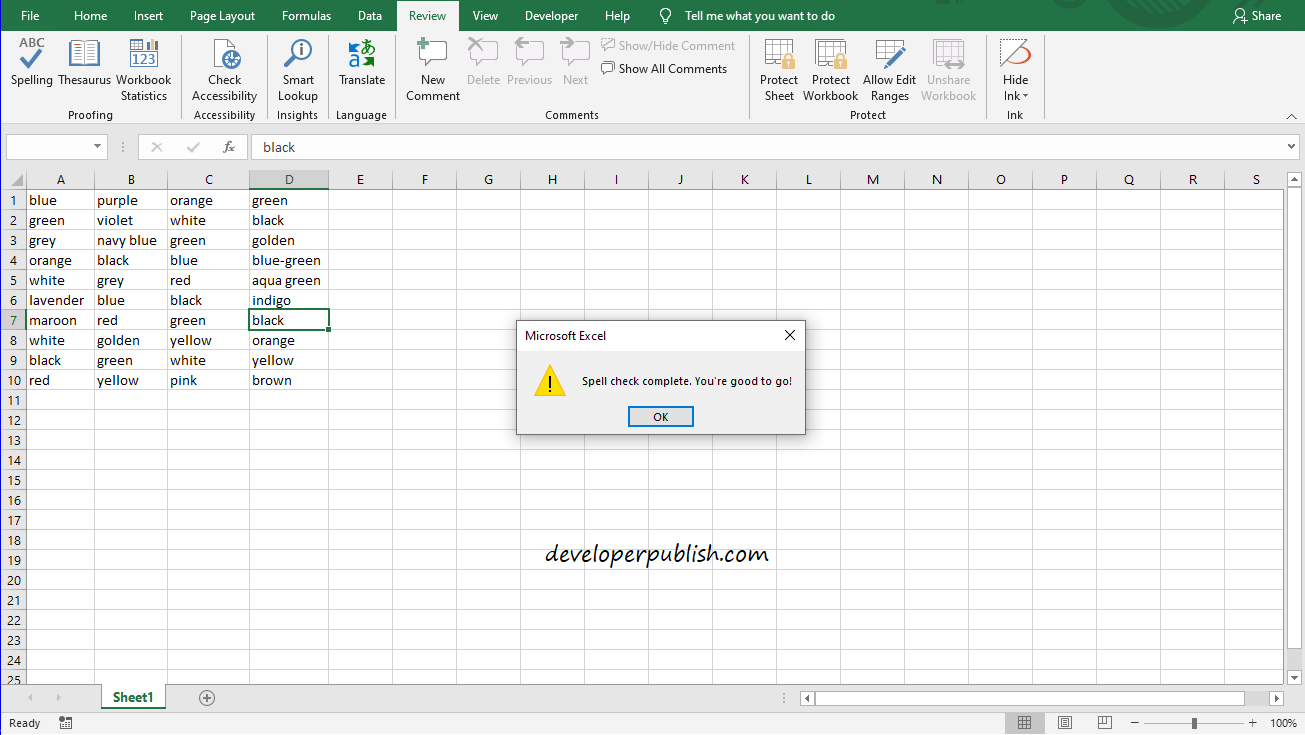Open Protect Sheet settings

click(779, 70)
